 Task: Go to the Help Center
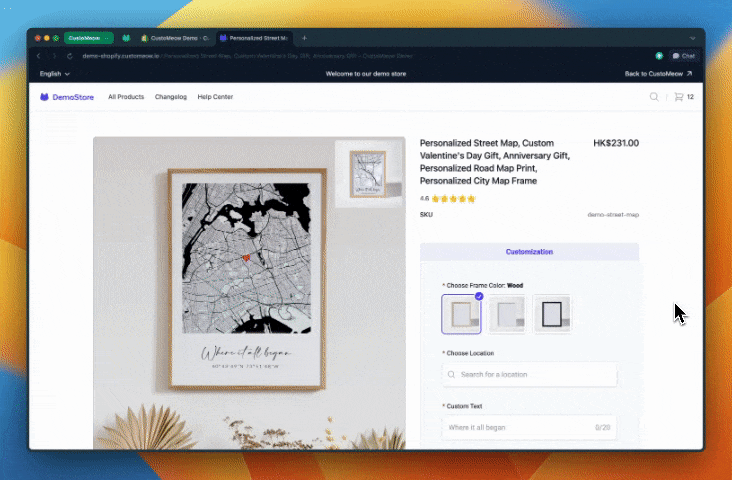point(215,97)
